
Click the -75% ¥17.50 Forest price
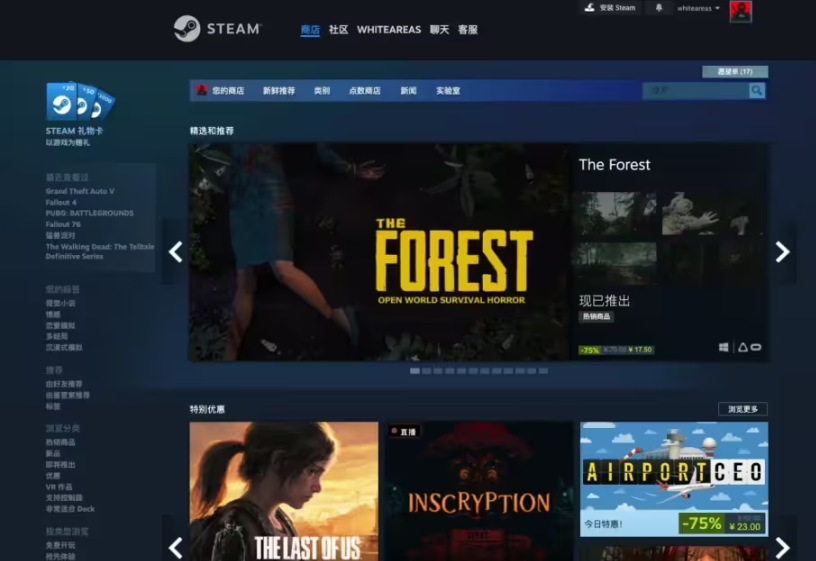616,350
